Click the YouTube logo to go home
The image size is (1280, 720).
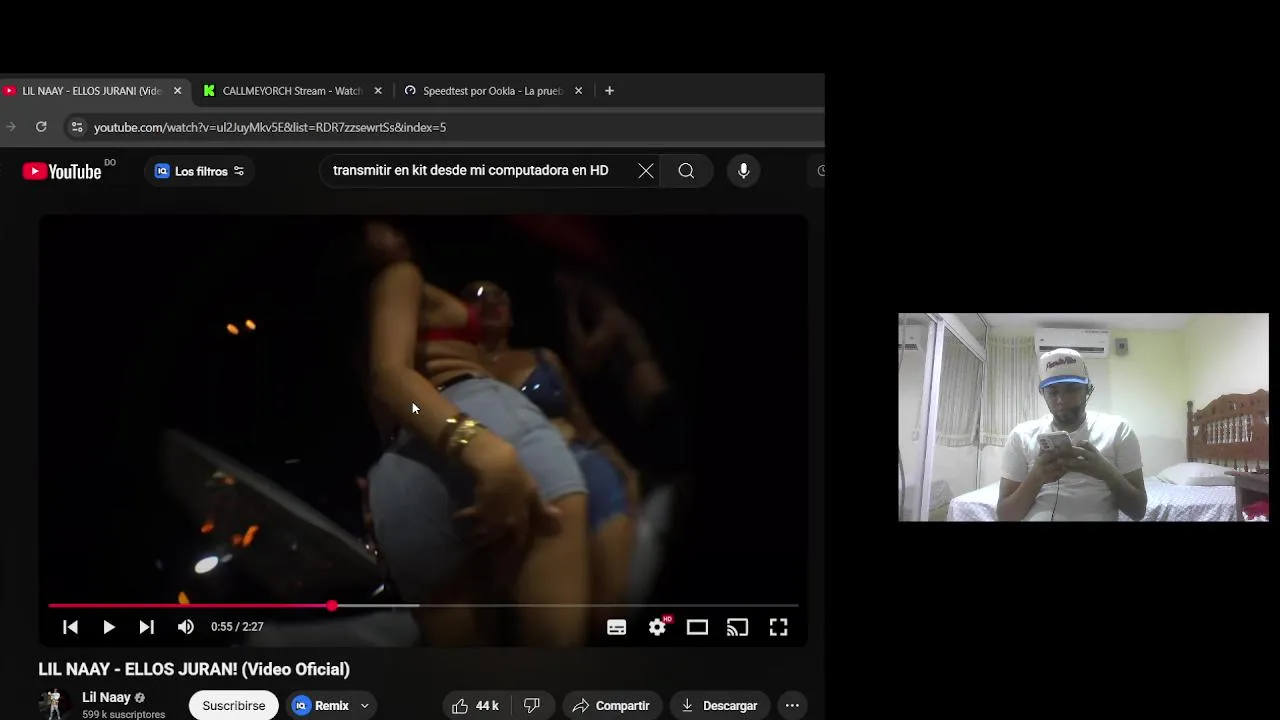62,171
